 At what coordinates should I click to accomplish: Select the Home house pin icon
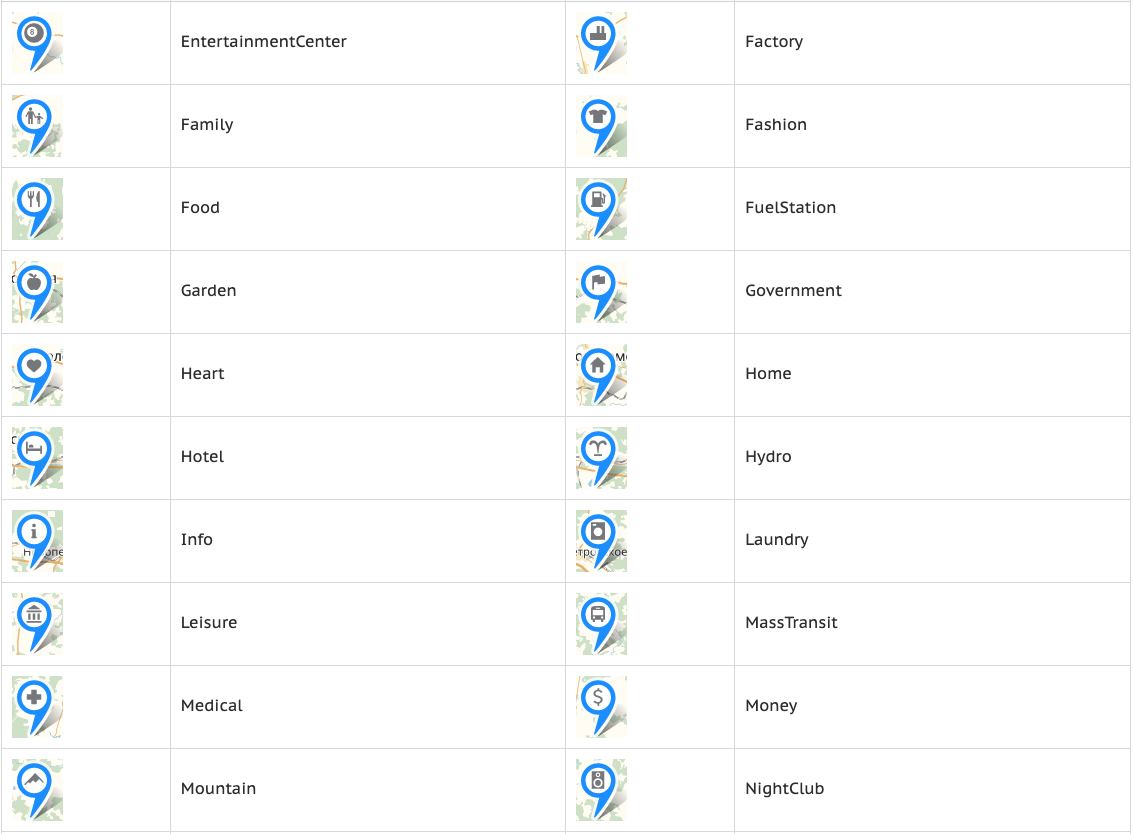[x=601, y=375]
